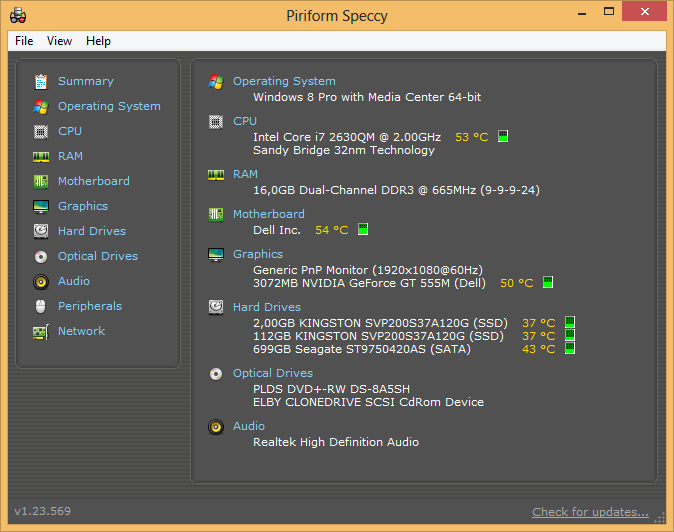Open Optical Drives section from sidebar
The image size is (674, 532).
pyautogui.click(x=98, y=256)
